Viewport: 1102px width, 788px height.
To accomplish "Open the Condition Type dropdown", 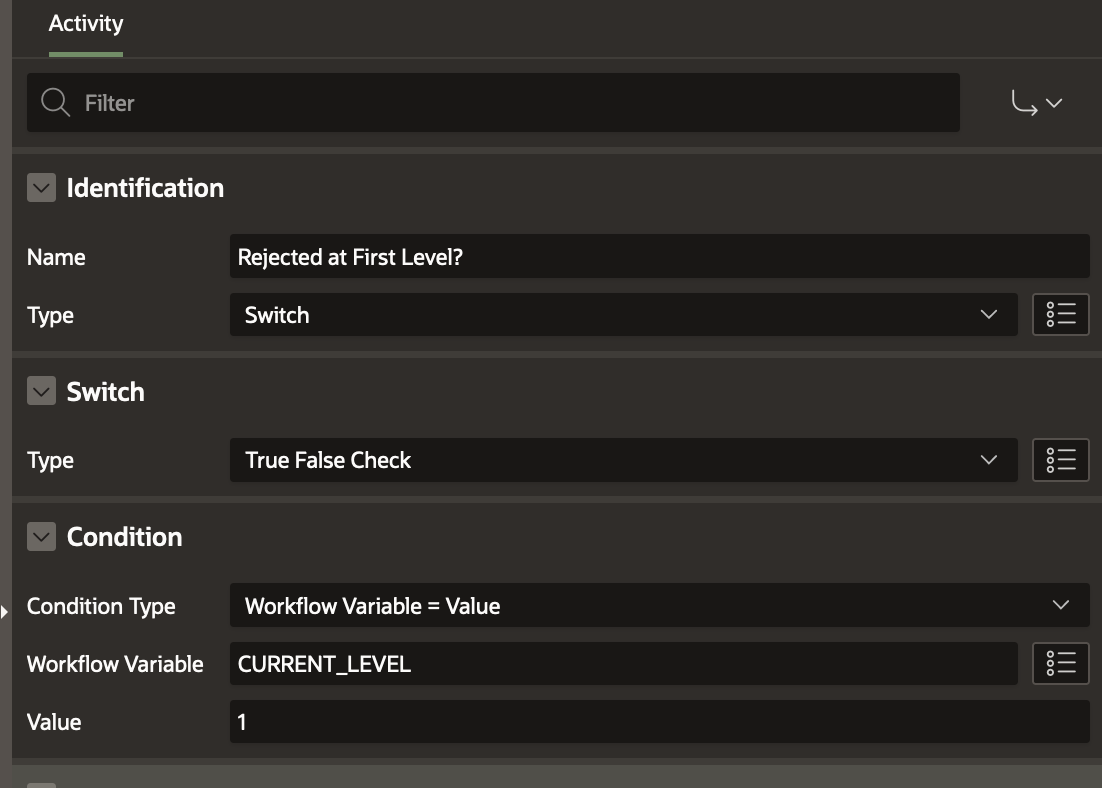I will point(658,606).
